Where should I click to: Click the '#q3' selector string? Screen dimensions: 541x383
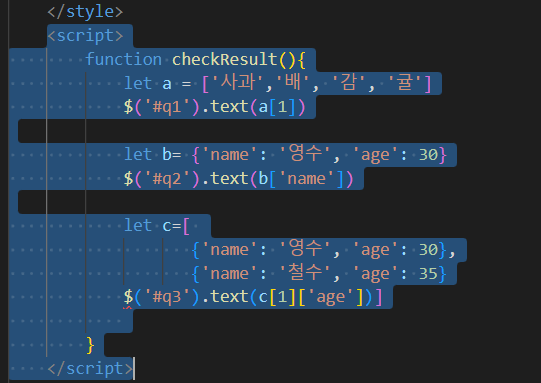click(x=167, y=297)
